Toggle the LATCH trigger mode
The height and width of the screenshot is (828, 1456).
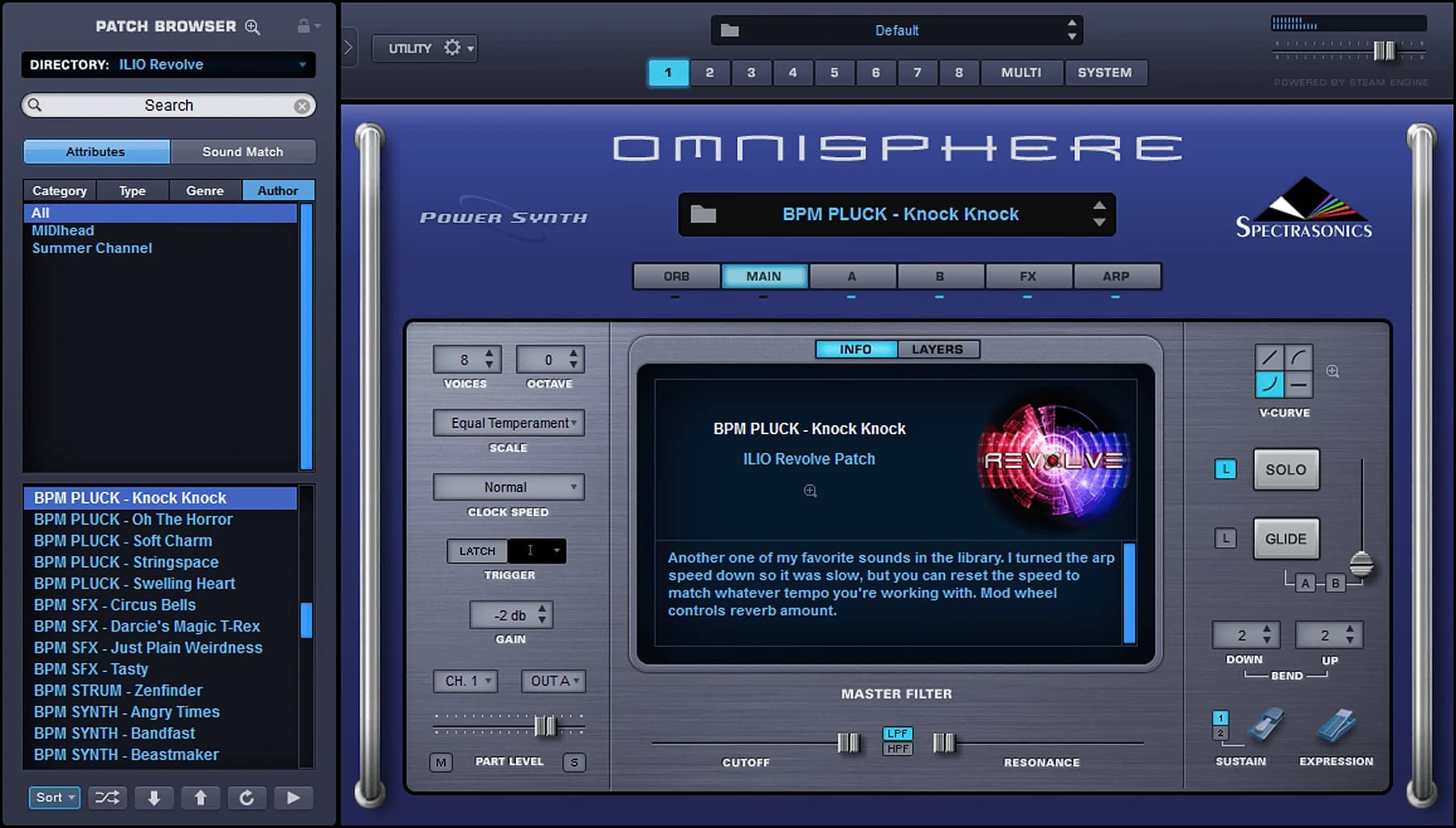click(x=476, y=551)
